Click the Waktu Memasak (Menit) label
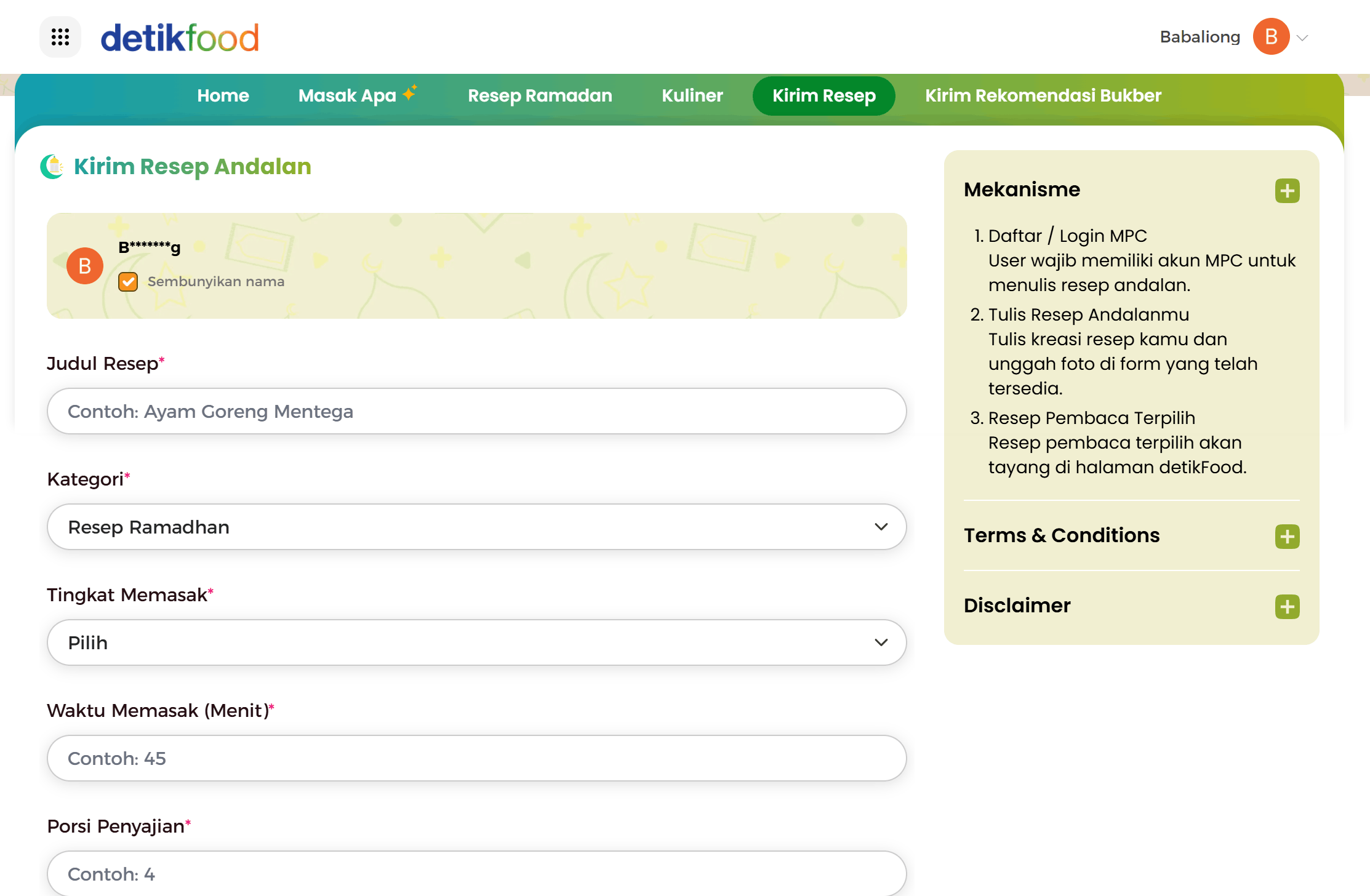 pos(161,711)
